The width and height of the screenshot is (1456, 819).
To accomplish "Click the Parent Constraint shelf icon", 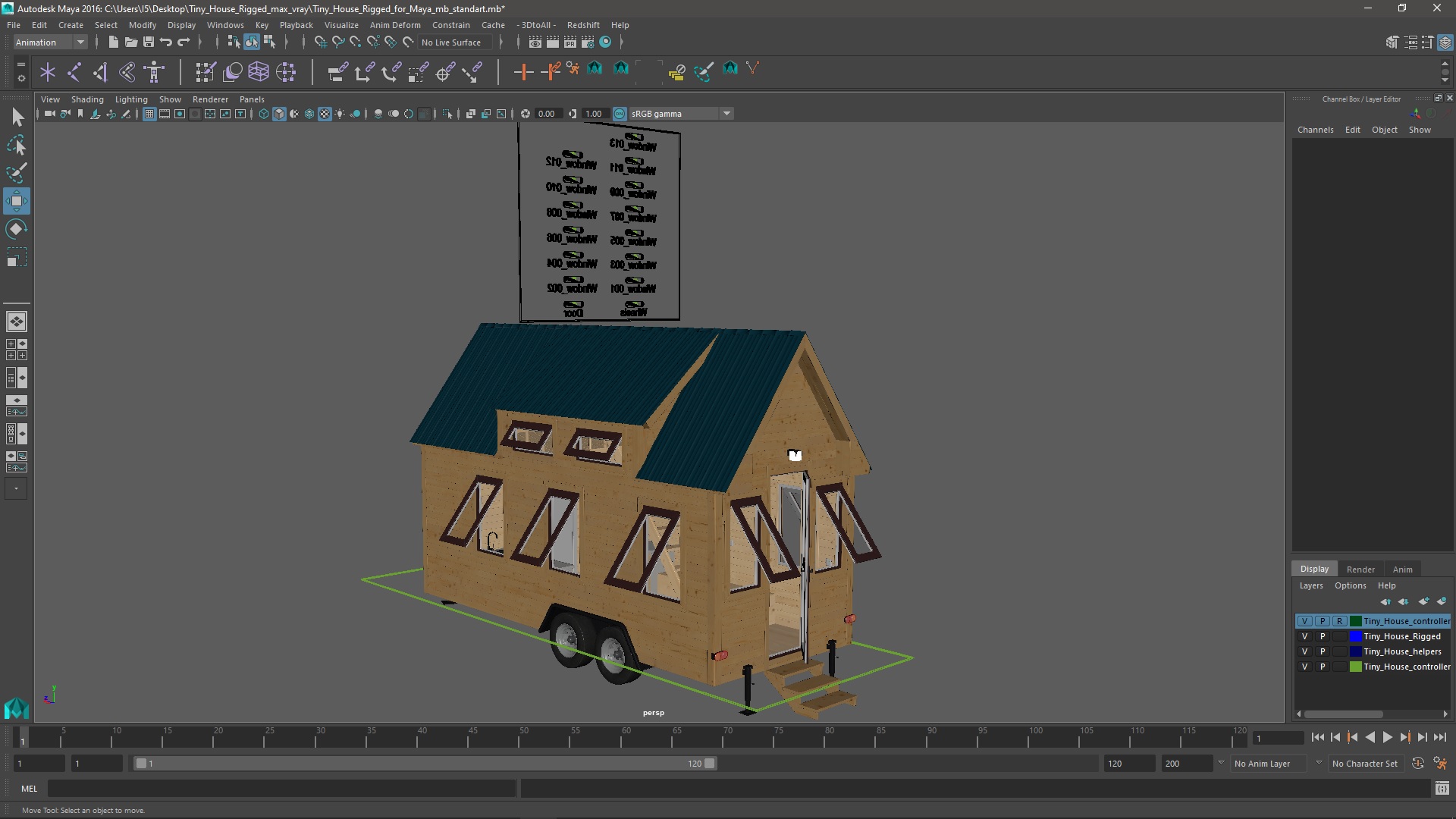I will (x=337, y=72).
